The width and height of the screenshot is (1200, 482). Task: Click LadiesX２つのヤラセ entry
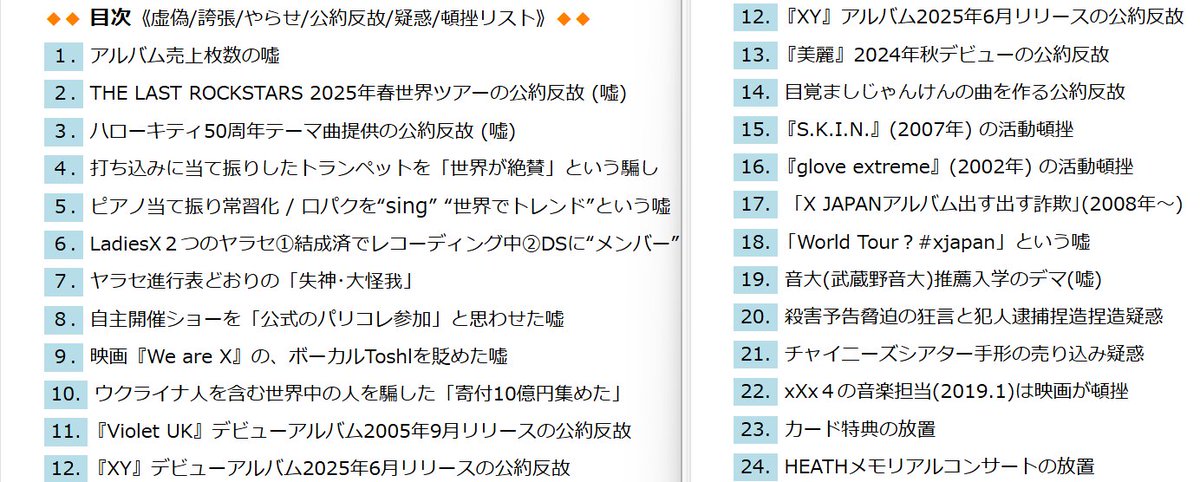(385, 243)
